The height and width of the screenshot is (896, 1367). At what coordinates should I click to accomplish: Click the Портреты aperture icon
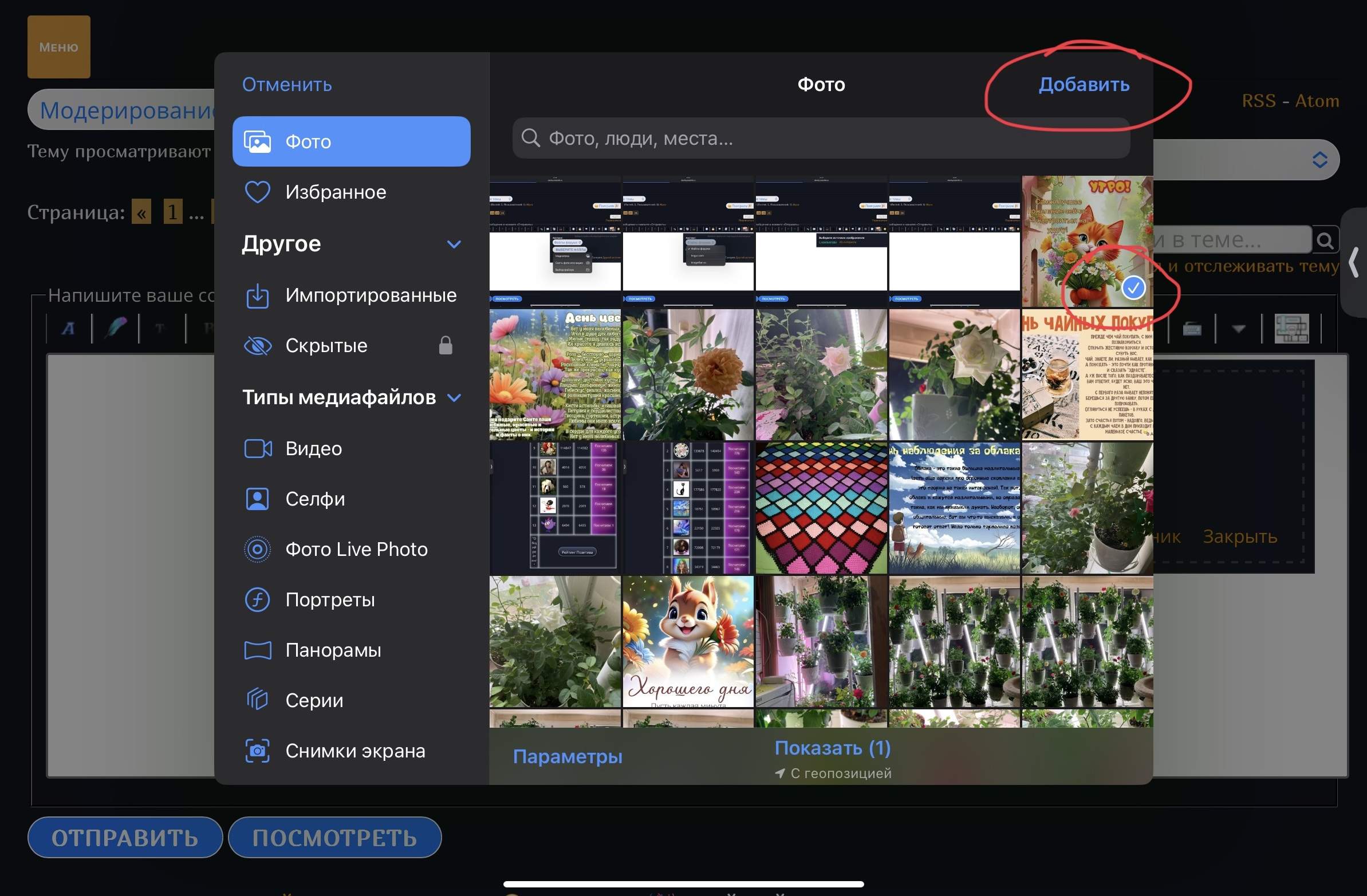tap(257, 600)
